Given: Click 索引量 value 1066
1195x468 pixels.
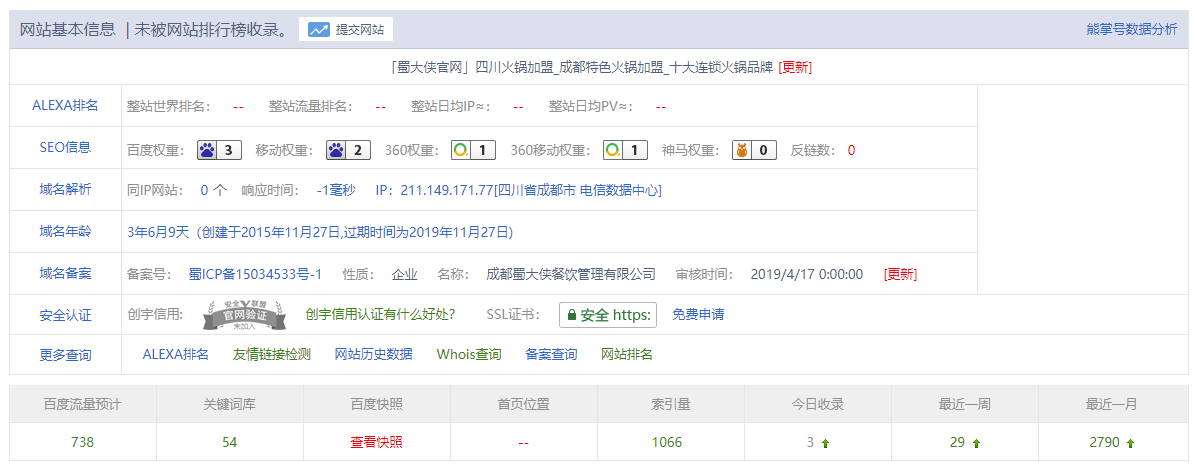Looking at the screenshot, I should 667,442.
